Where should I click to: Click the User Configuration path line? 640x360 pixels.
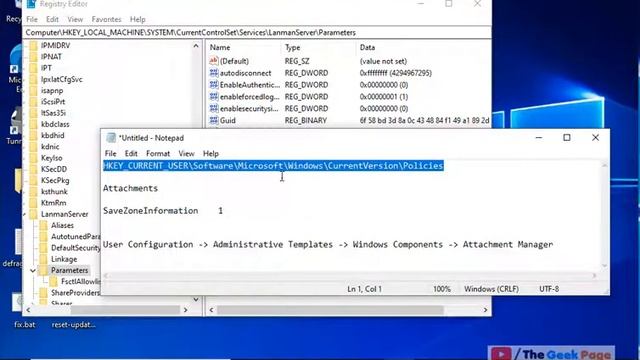click(328, 244)
